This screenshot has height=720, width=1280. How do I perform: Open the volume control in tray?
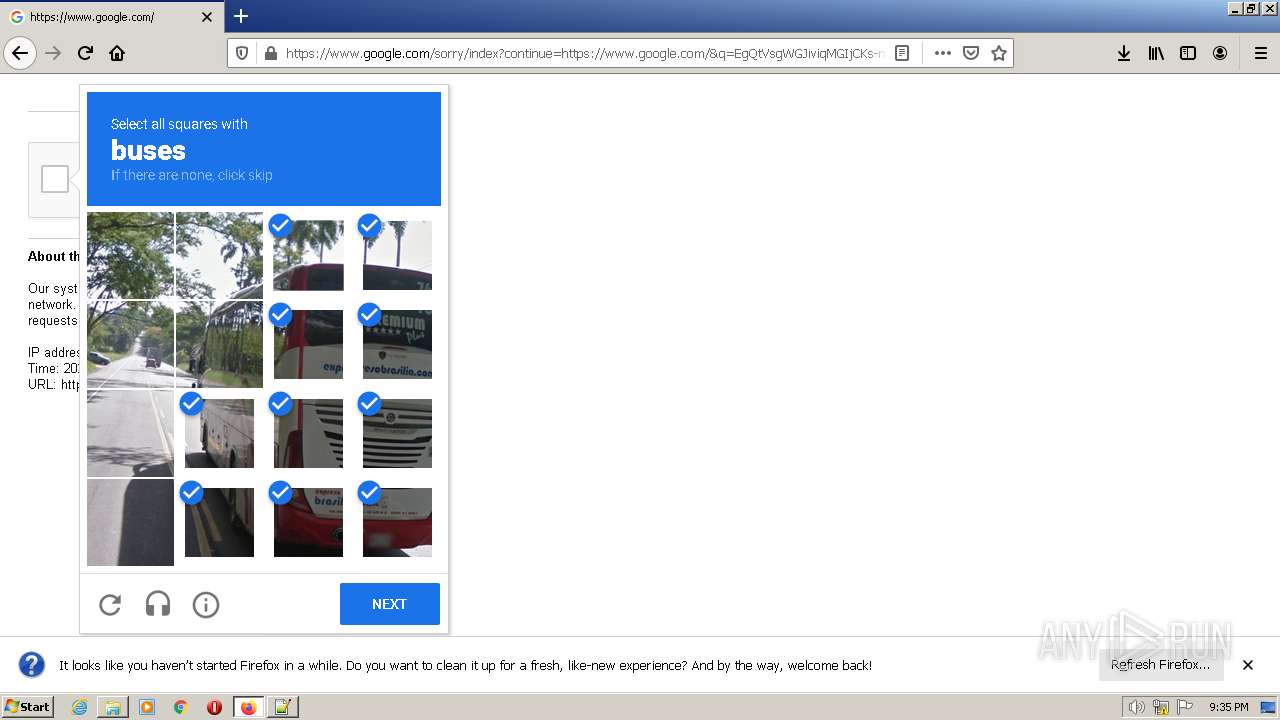point(1136,707)
